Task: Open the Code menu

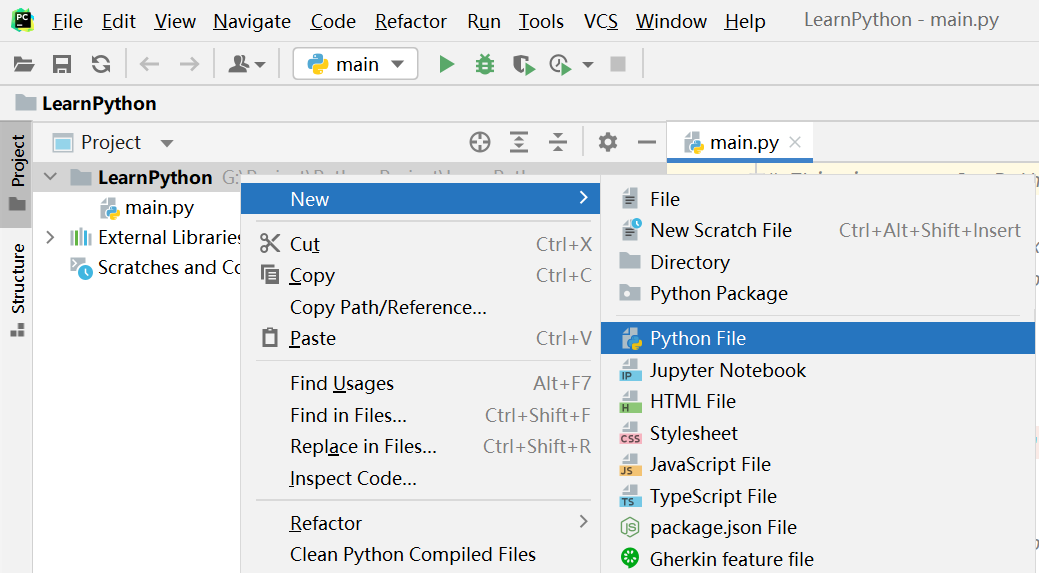Action: pos(333,21)
